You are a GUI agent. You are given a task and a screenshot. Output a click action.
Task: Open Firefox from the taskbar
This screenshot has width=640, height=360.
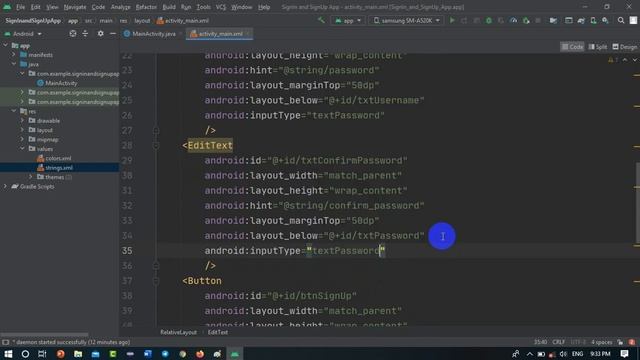(x=200, y=354)
